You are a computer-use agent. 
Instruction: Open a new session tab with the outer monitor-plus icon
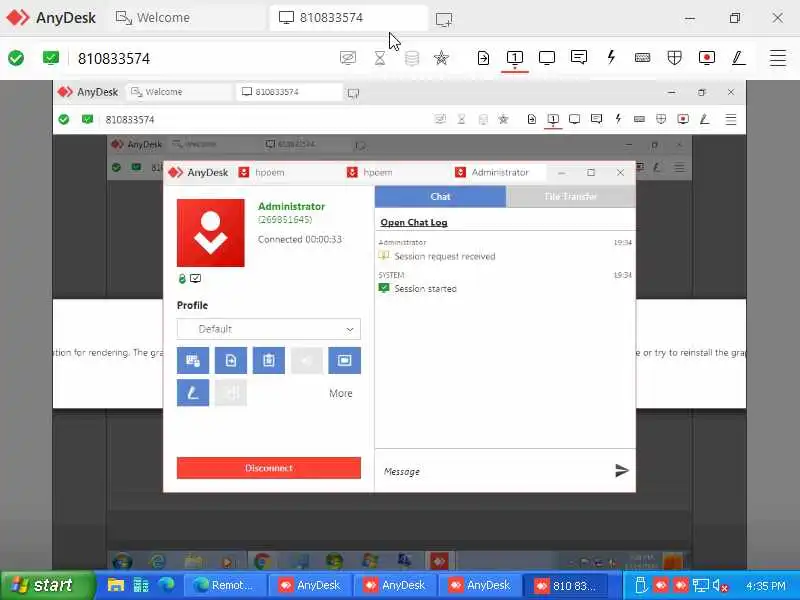tap(444, 19)
